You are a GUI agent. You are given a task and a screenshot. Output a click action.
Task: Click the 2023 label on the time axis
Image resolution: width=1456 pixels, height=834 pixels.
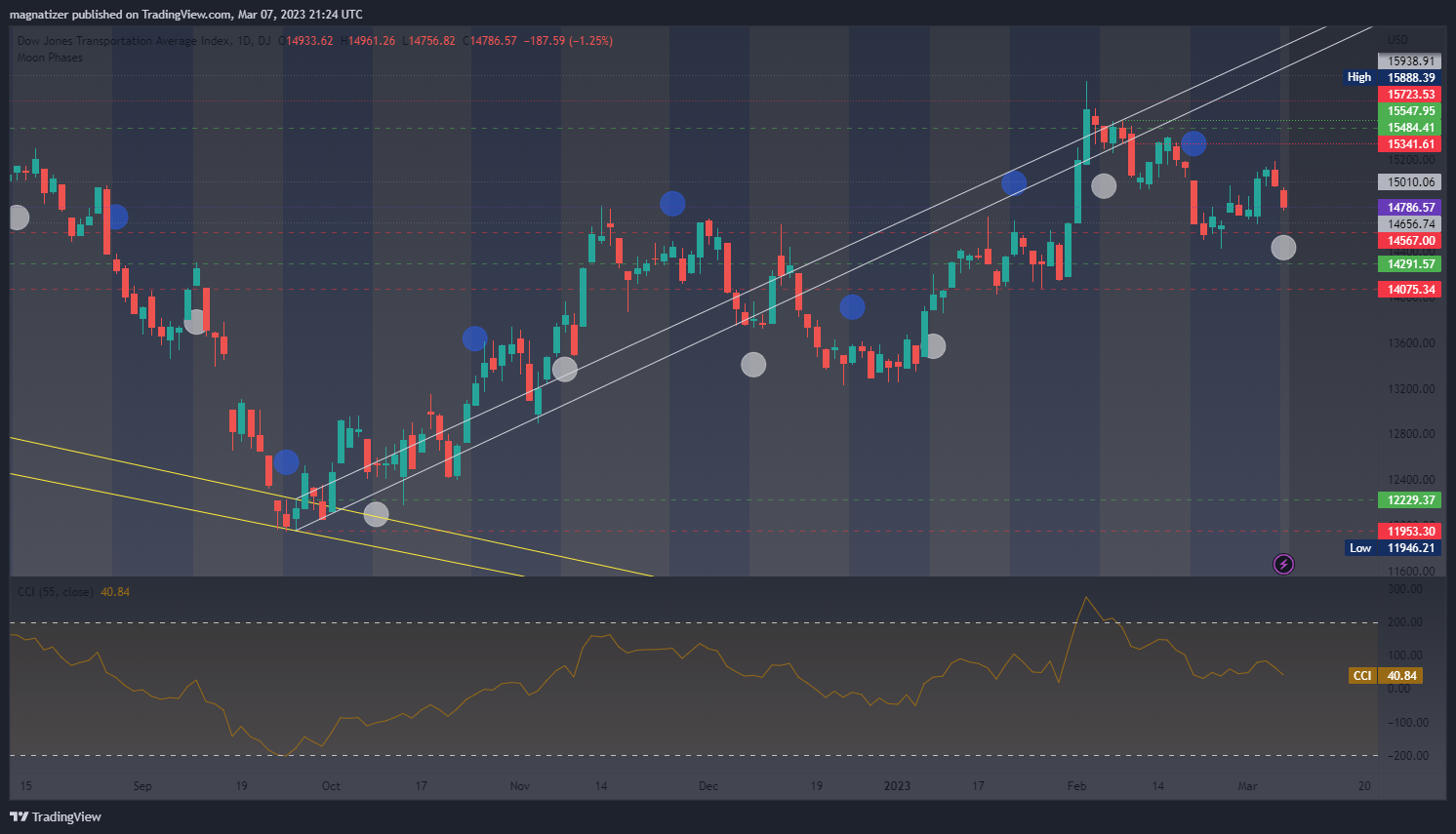click(x=897, y=786)
